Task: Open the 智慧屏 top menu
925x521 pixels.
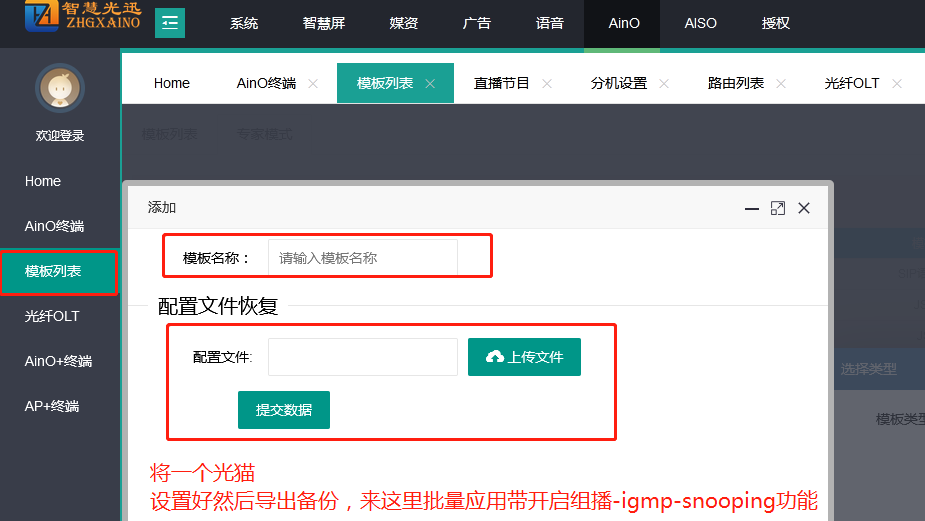Action: (324, 23)
